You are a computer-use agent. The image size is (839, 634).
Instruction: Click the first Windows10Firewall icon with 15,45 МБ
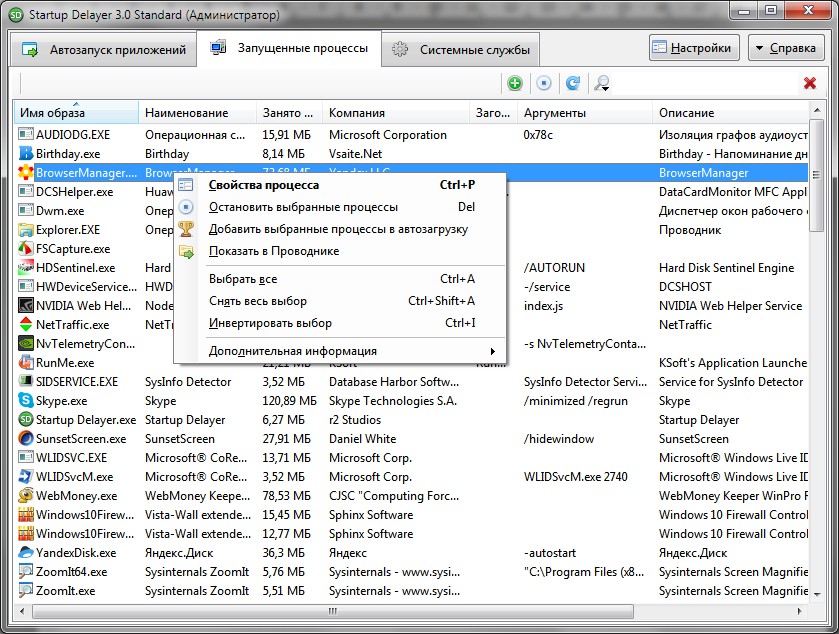pyautogui.click(x=26, y=515)
